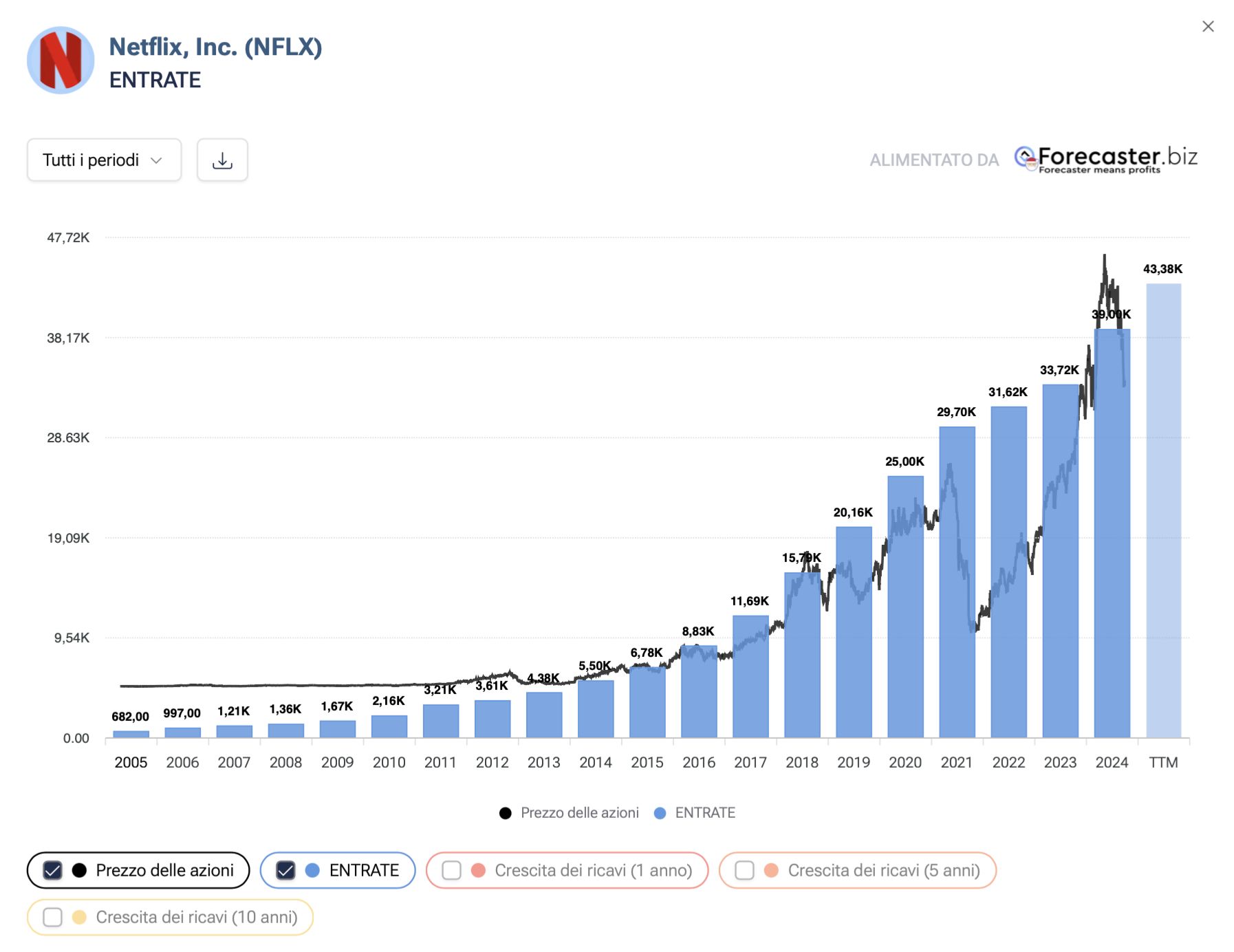Enable 'Crescita dei ricavi (5 anni)' checkbox
The height and width of the screenshot is (952, 1234).
pyautogui.click(x=744, y=870)
